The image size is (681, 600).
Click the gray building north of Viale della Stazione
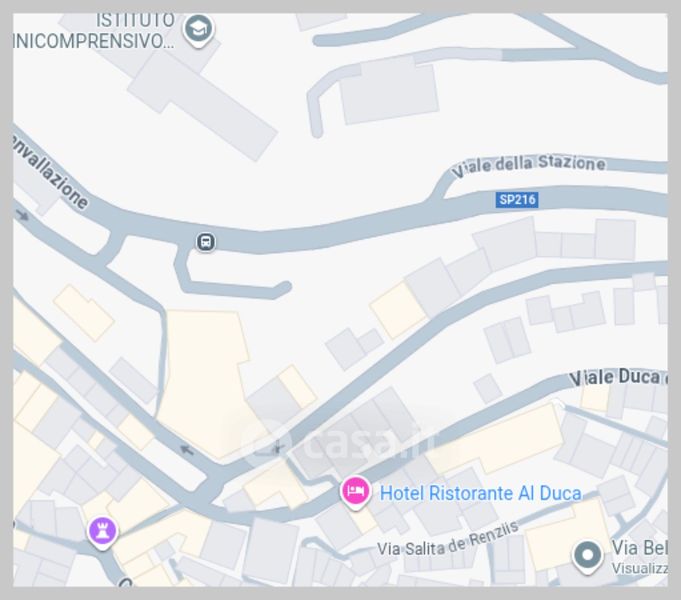[389, 92]
